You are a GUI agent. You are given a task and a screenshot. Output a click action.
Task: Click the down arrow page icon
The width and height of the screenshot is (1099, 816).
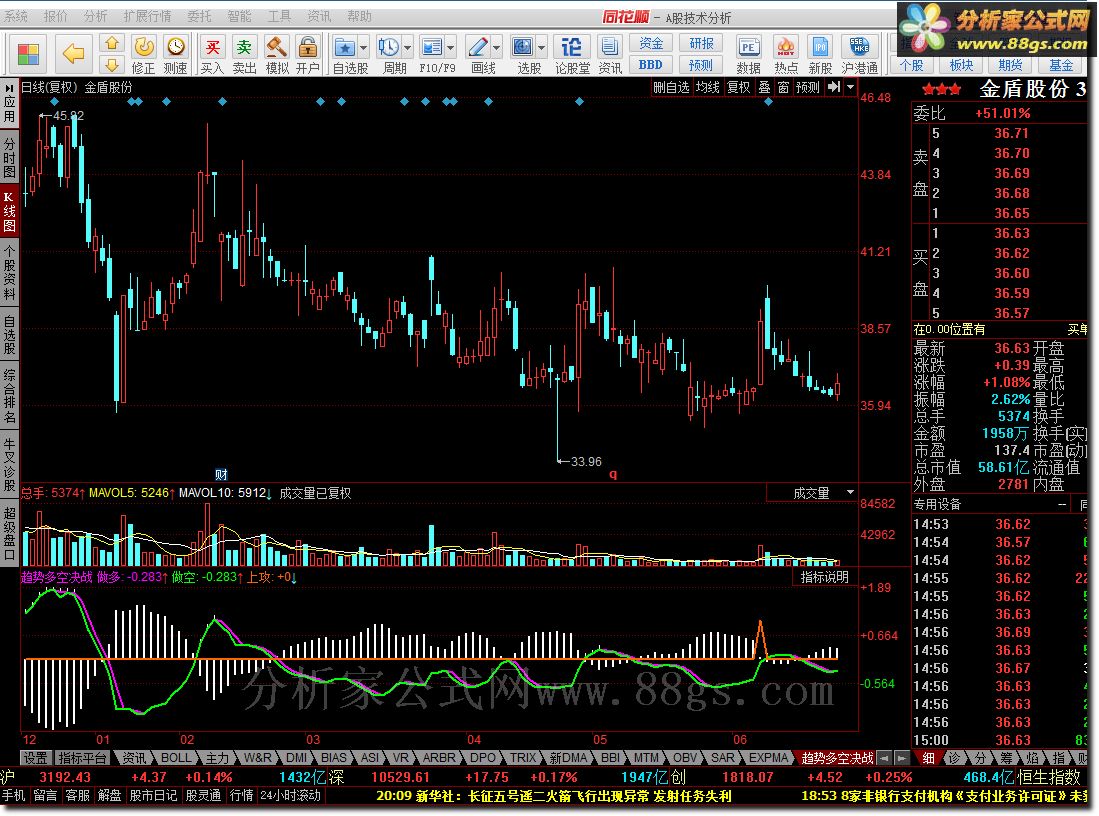click(x=111, y=65)
